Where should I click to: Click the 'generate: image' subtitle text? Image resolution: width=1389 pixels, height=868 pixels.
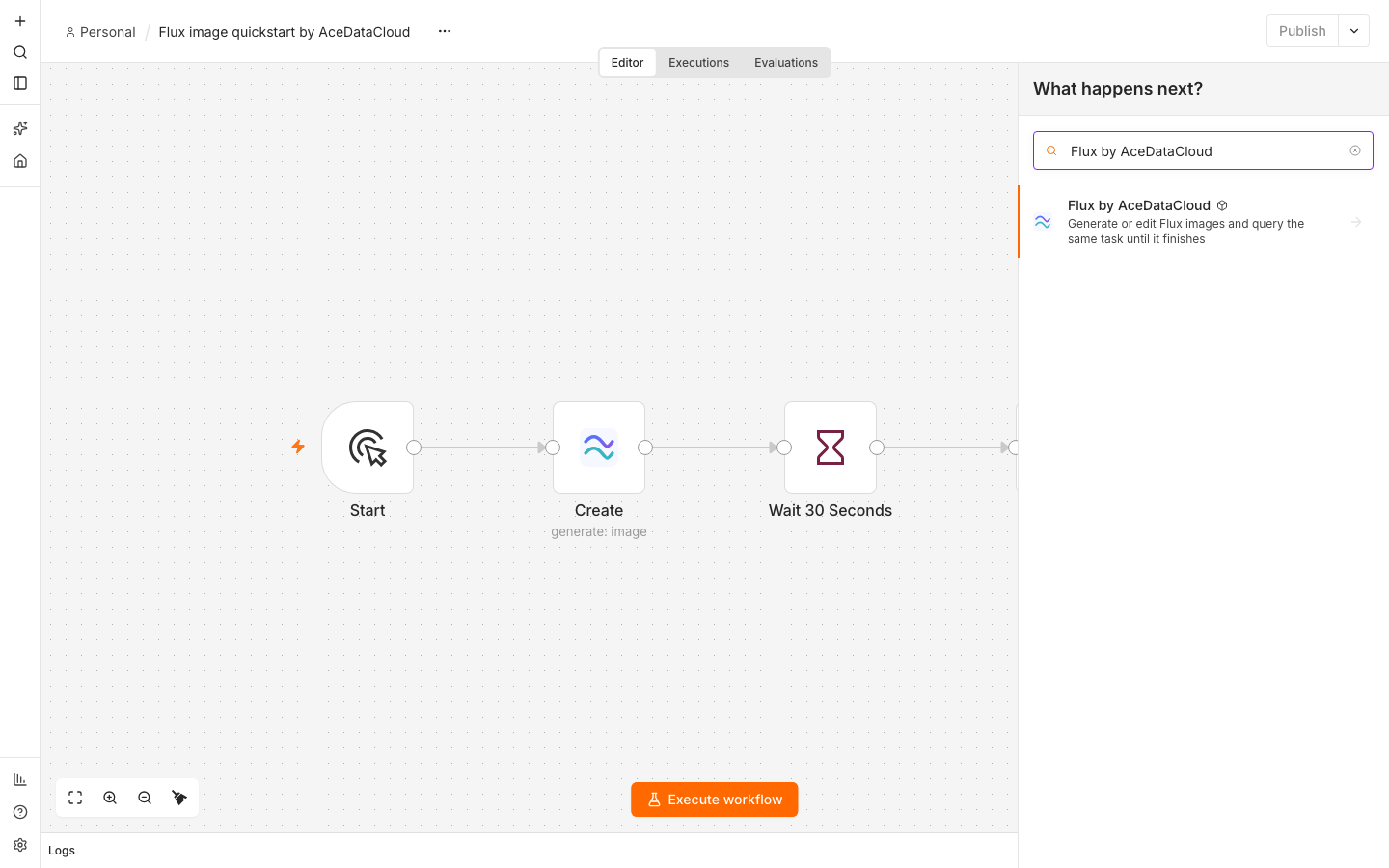(599, 531)
